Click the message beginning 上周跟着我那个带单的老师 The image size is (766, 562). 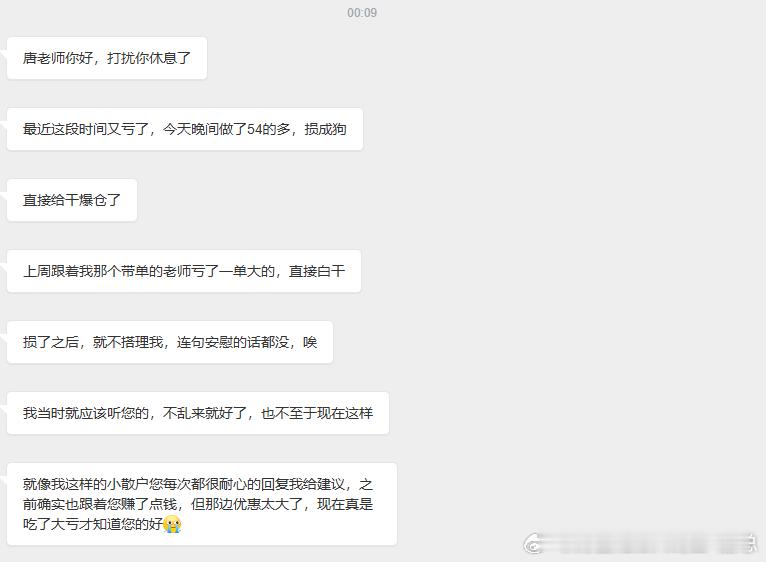click(x=184, y=271)
